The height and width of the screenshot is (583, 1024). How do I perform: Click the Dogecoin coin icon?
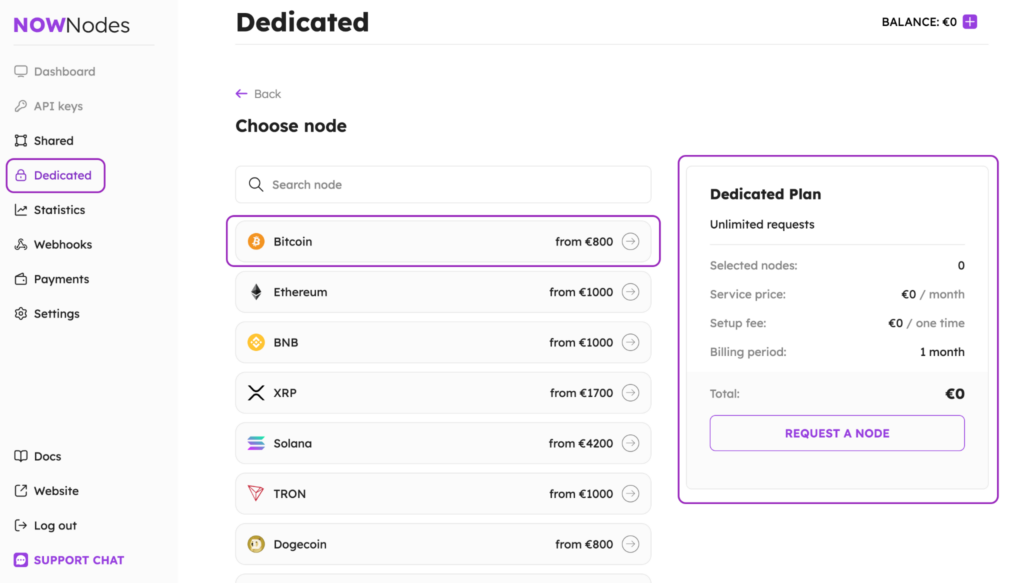click(256, 544)
